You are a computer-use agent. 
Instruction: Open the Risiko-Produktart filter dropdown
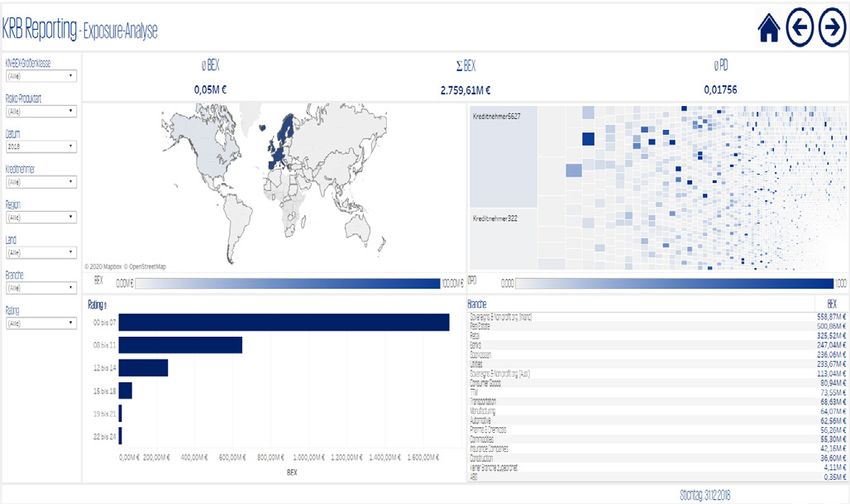[x=41, y=111]
